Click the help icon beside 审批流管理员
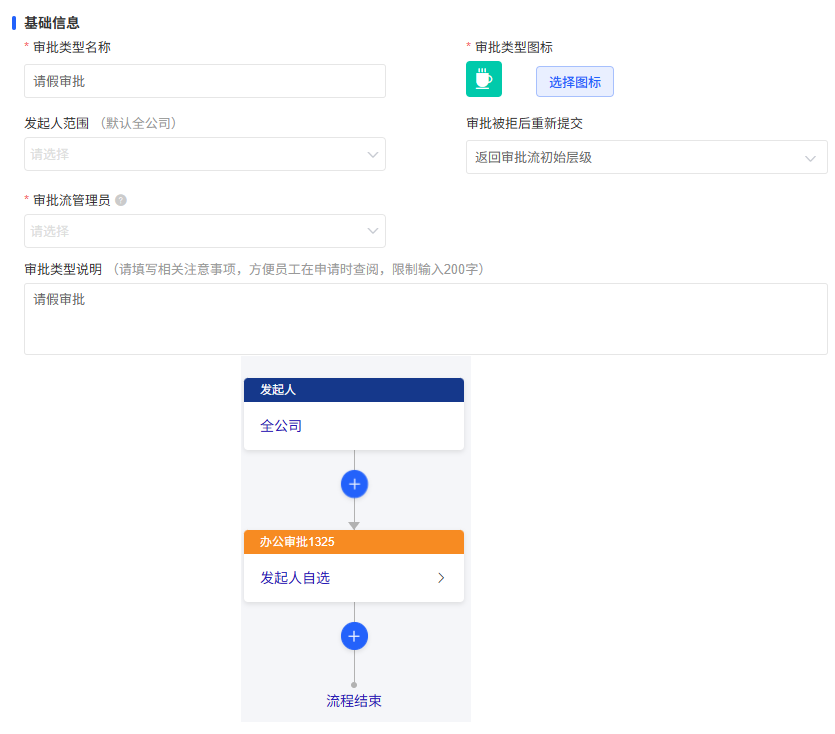Screen dimensions: 835x734 [122, 197]
